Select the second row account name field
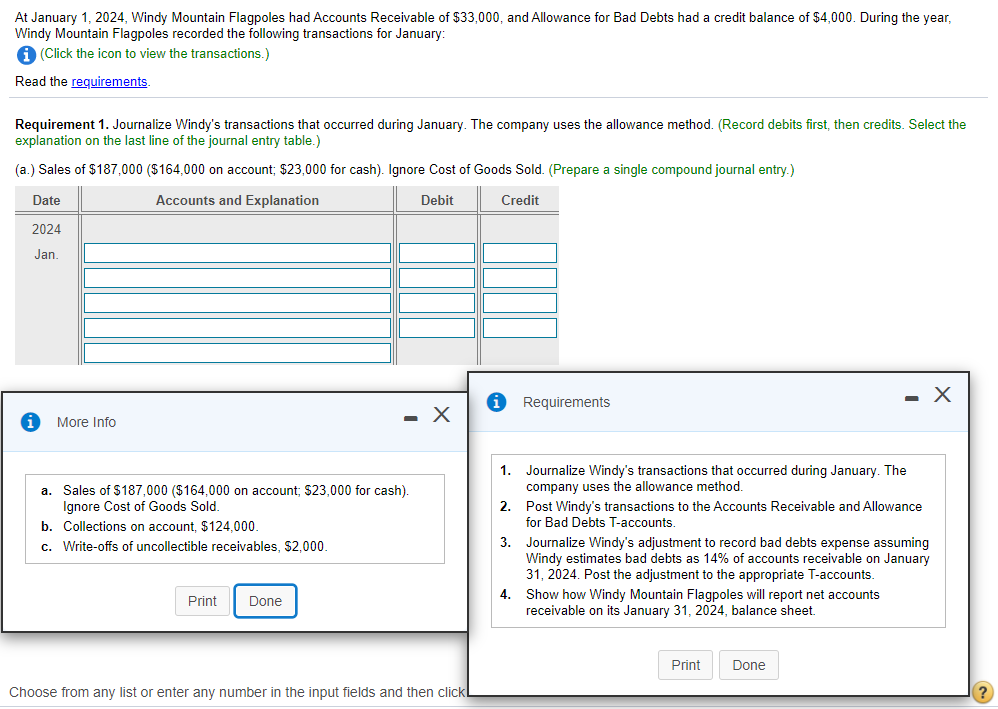998x709 pixels. (x=237, y=278)
